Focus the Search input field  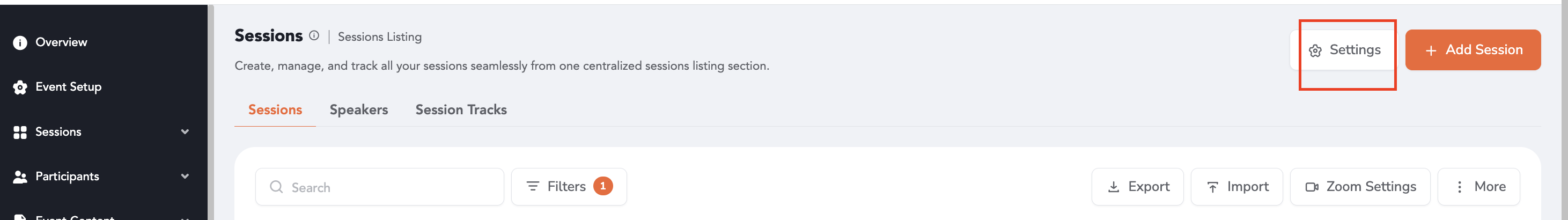[x=379, y=187]
